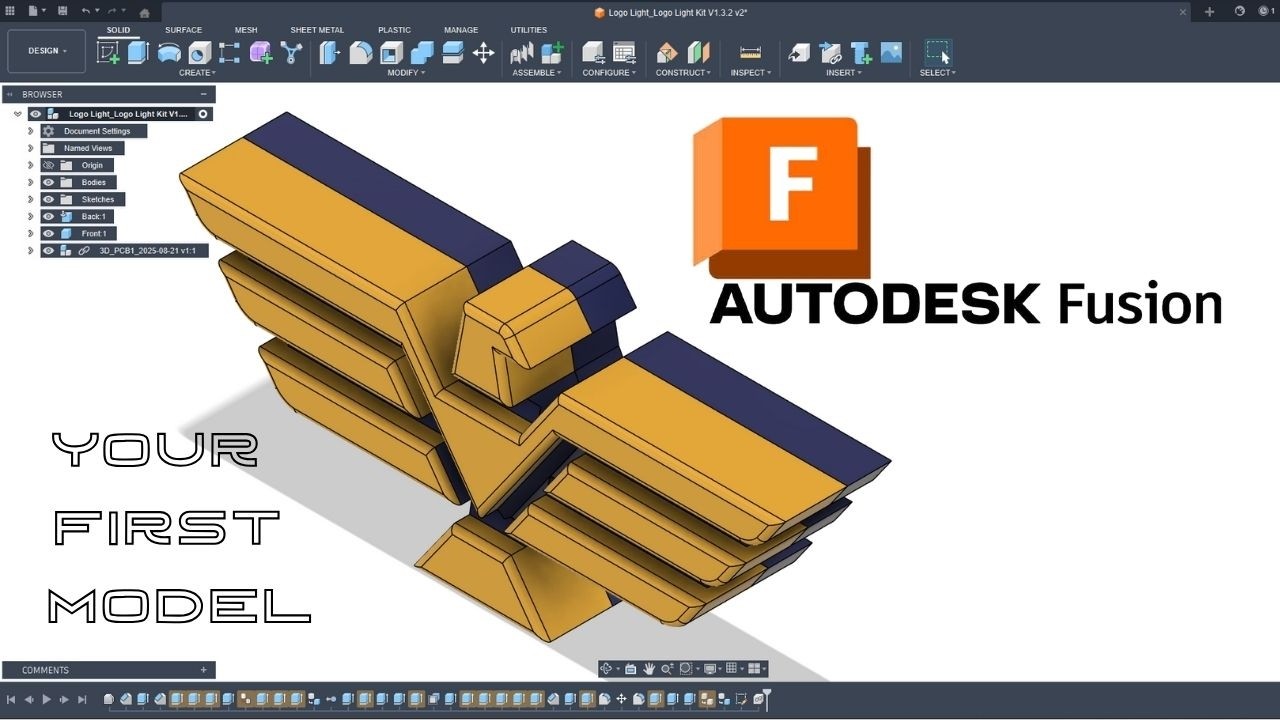The image size is (1280, 720).
Task: Collapse the BROWSER panel with minus
Action: tap(204, 94)
